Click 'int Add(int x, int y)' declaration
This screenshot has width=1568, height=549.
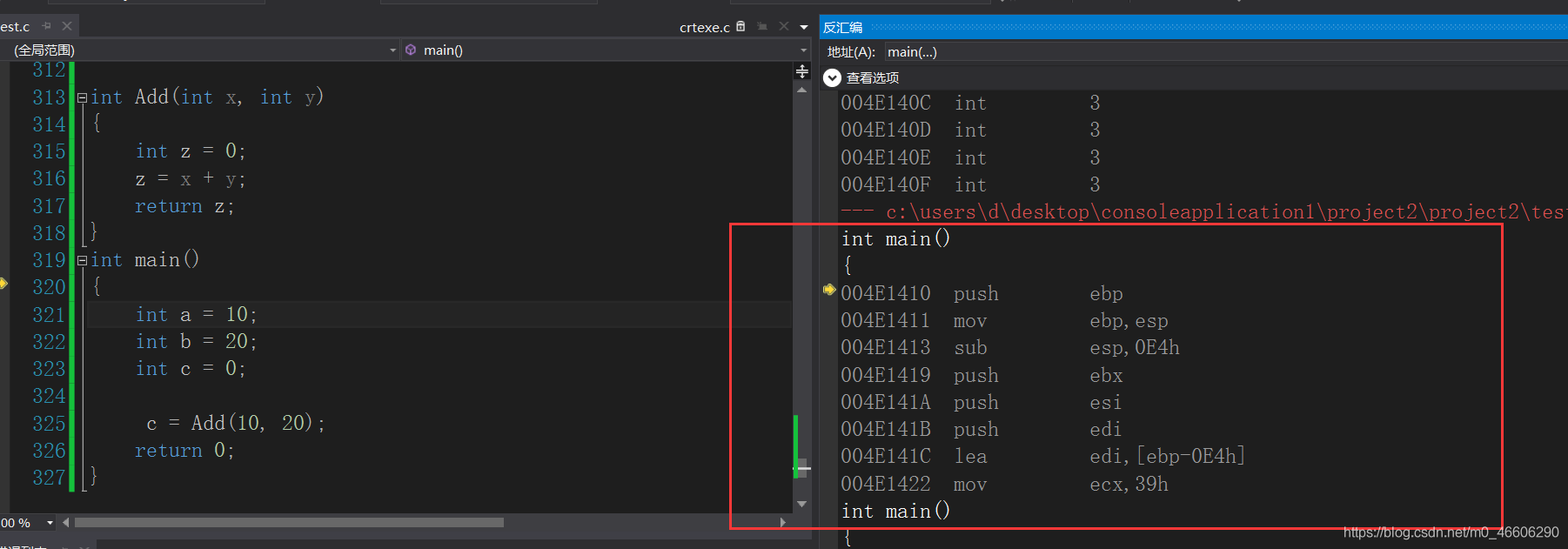[x=207, y=97]
